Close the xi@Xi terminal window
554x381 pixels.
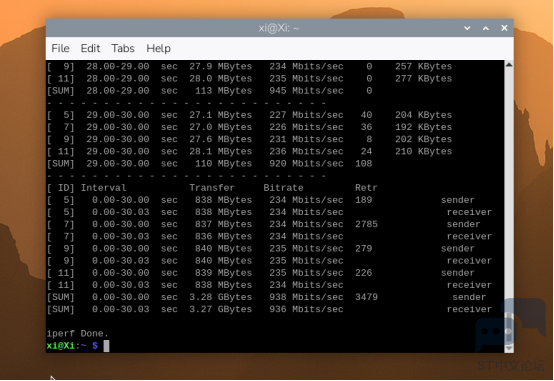[504, 28]
